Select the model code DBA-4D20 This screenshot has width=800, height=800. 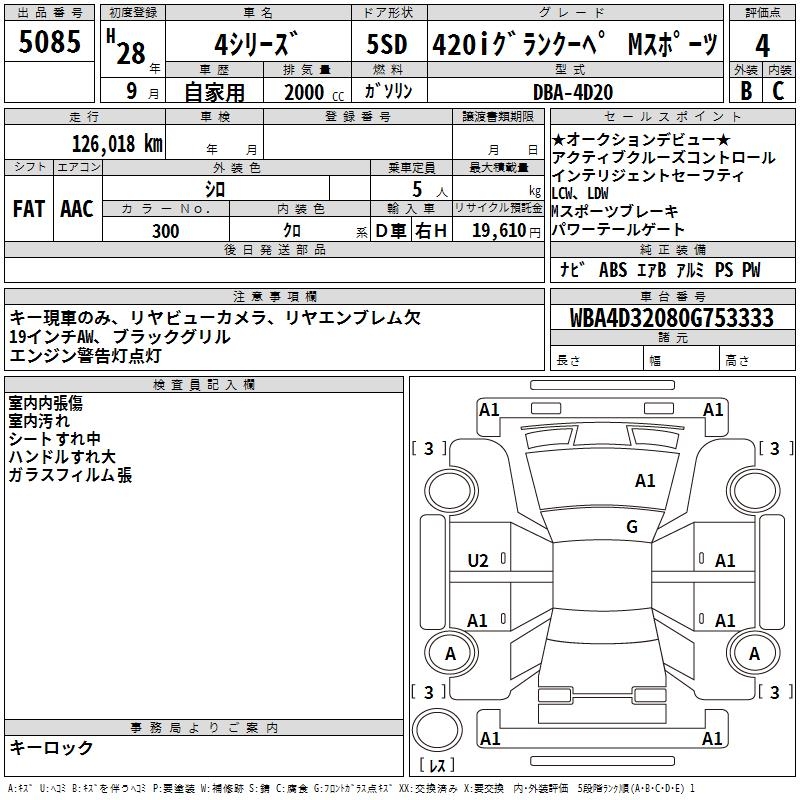575,91
